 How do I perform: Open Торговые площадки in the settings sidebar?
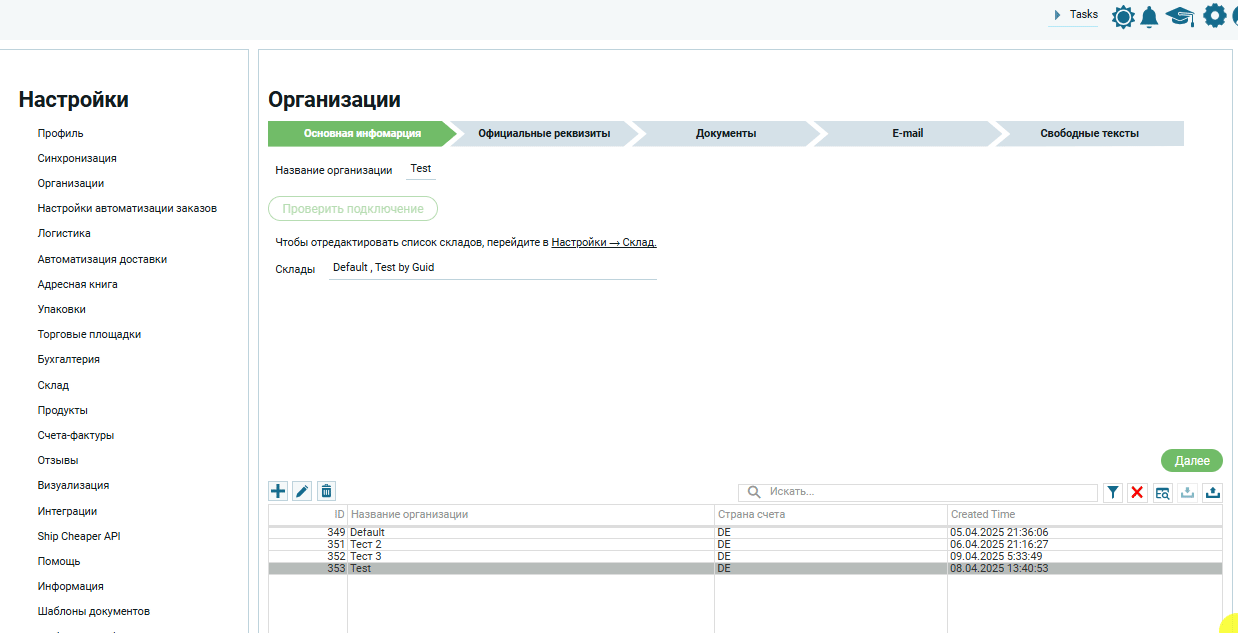click(89, 335)
